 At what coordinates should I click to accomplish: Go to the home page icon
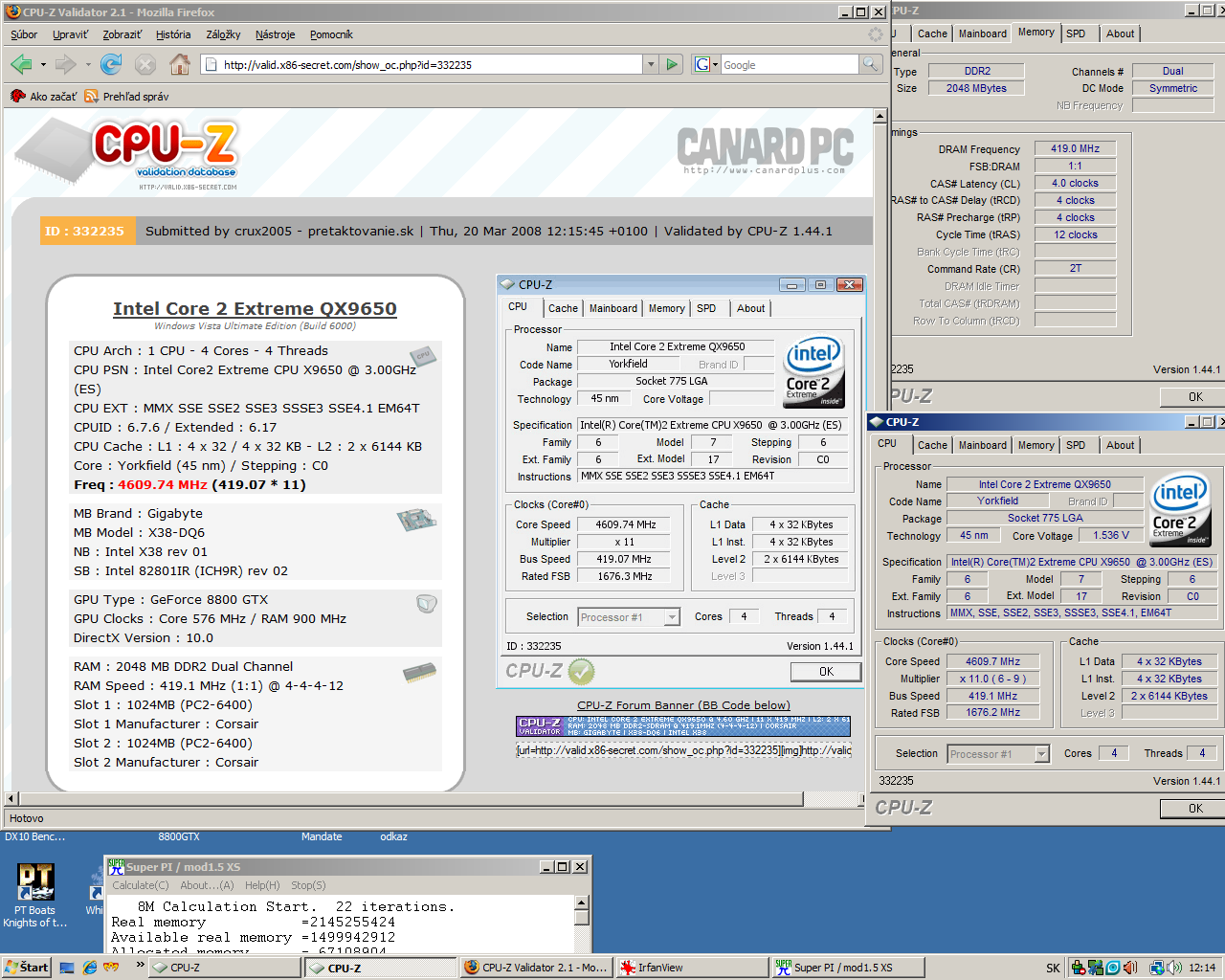coord(179,64)
